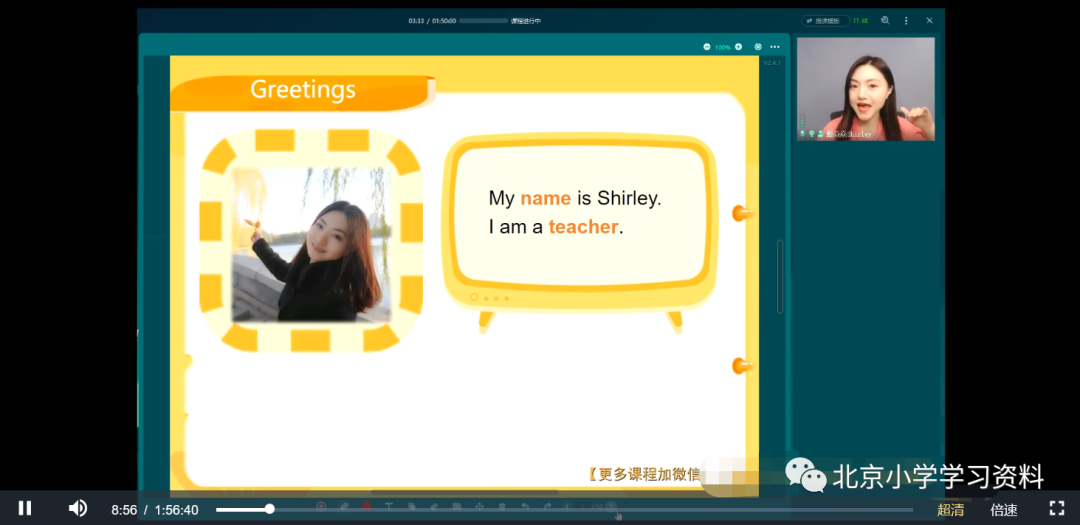Click the fit-to-screen icon beside zoom
The image size is (1080, 525).
click(x=758, y=47)
